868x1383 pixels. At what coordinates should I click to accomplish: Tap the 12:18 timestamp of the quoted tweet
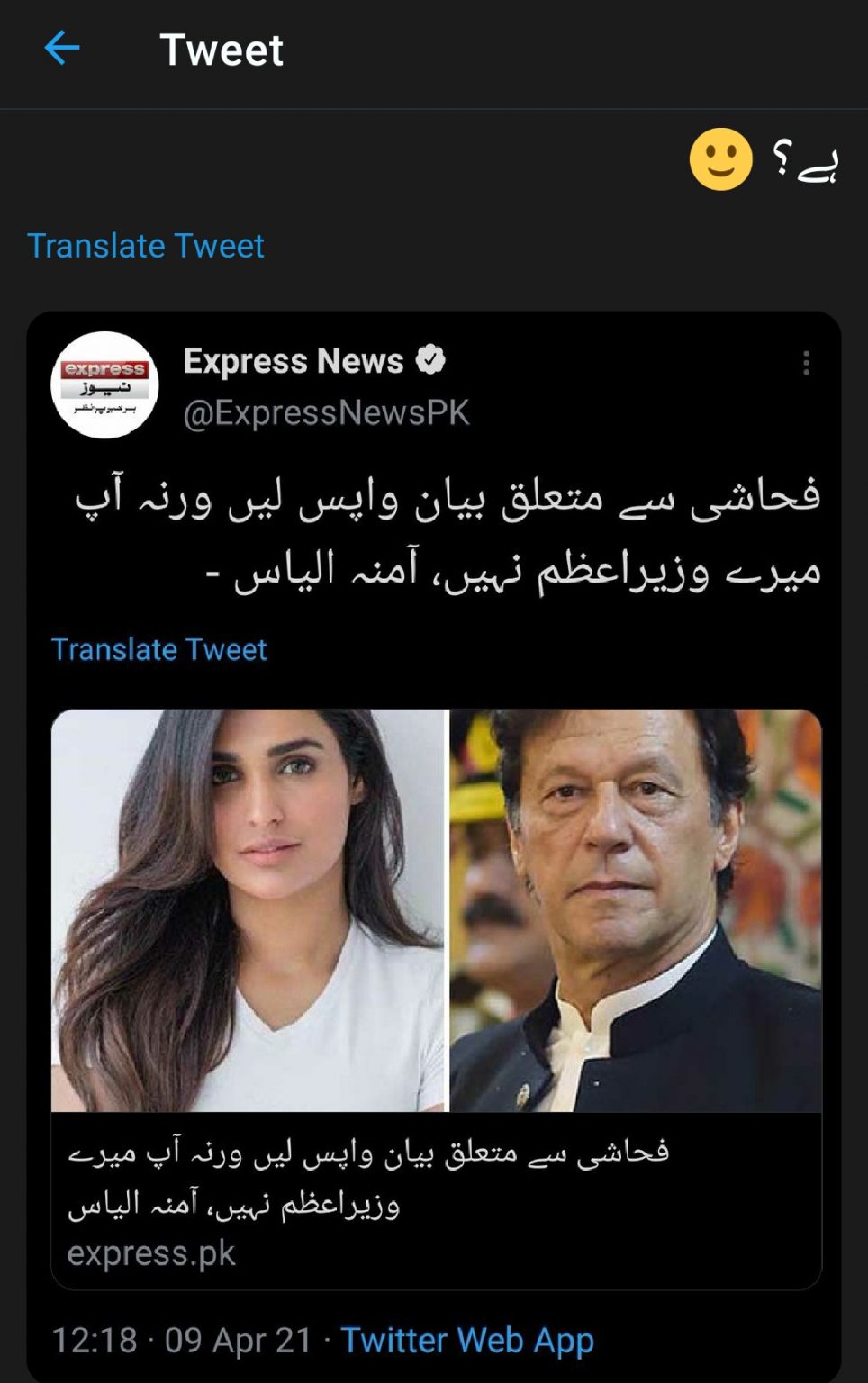click(x=95, y=1340)
